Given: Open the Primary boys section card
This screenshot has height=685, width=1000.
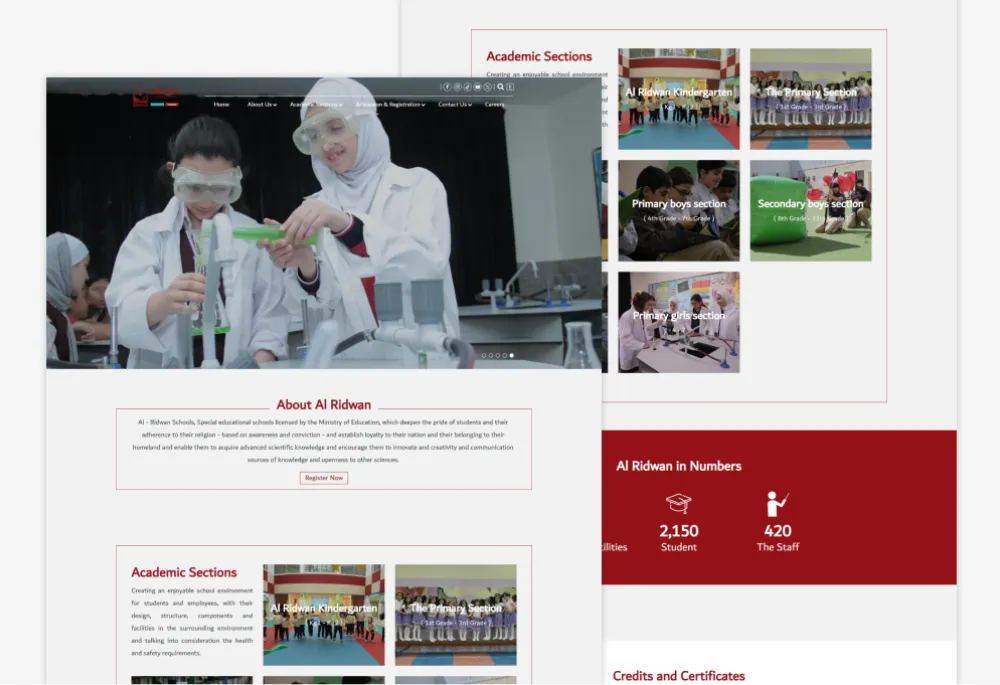Looking at the screenshot, I should [679, 210].
